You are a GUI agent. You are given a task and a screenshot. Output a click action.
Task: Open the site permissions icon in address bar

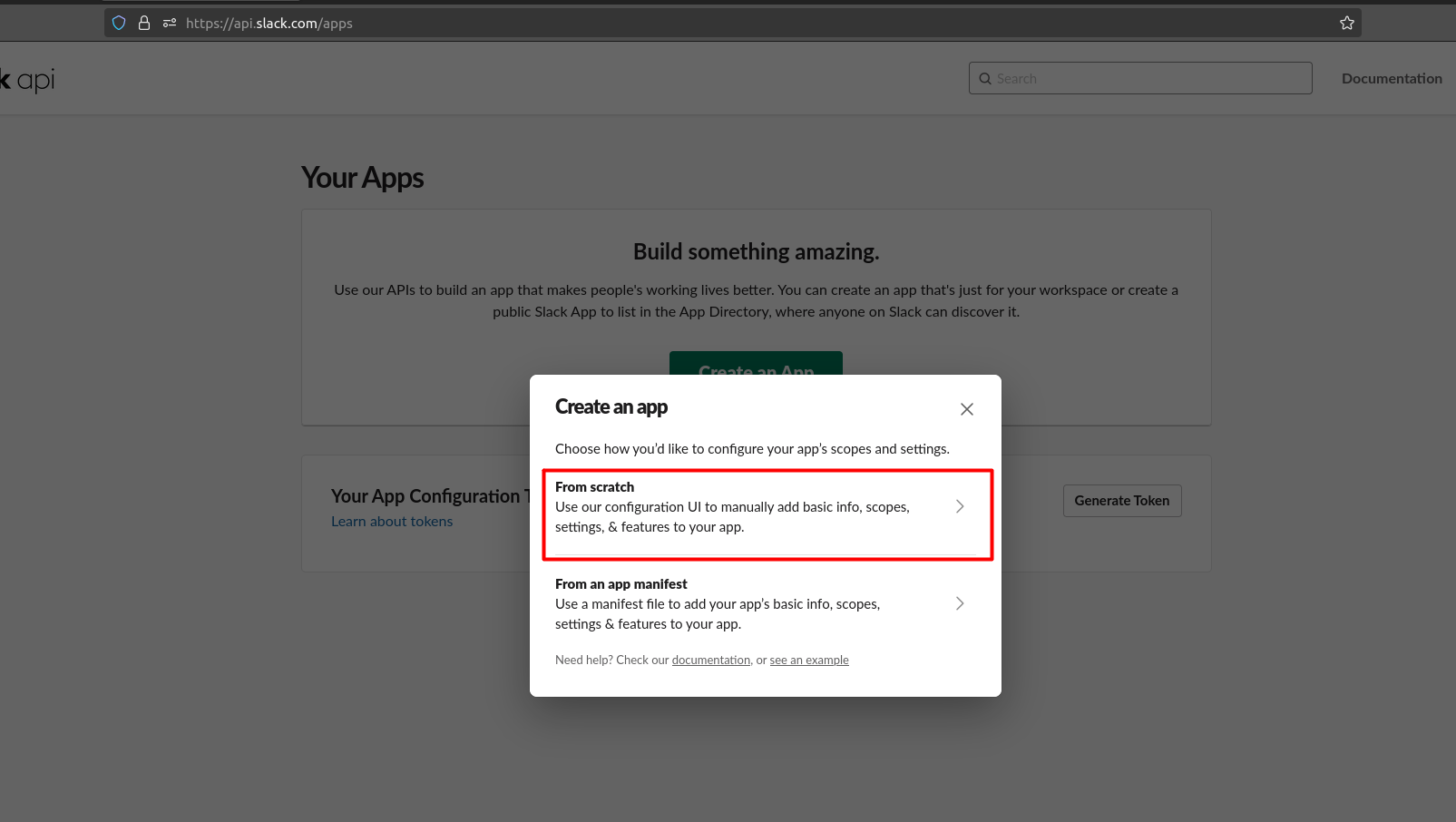(x=170, y=24)
